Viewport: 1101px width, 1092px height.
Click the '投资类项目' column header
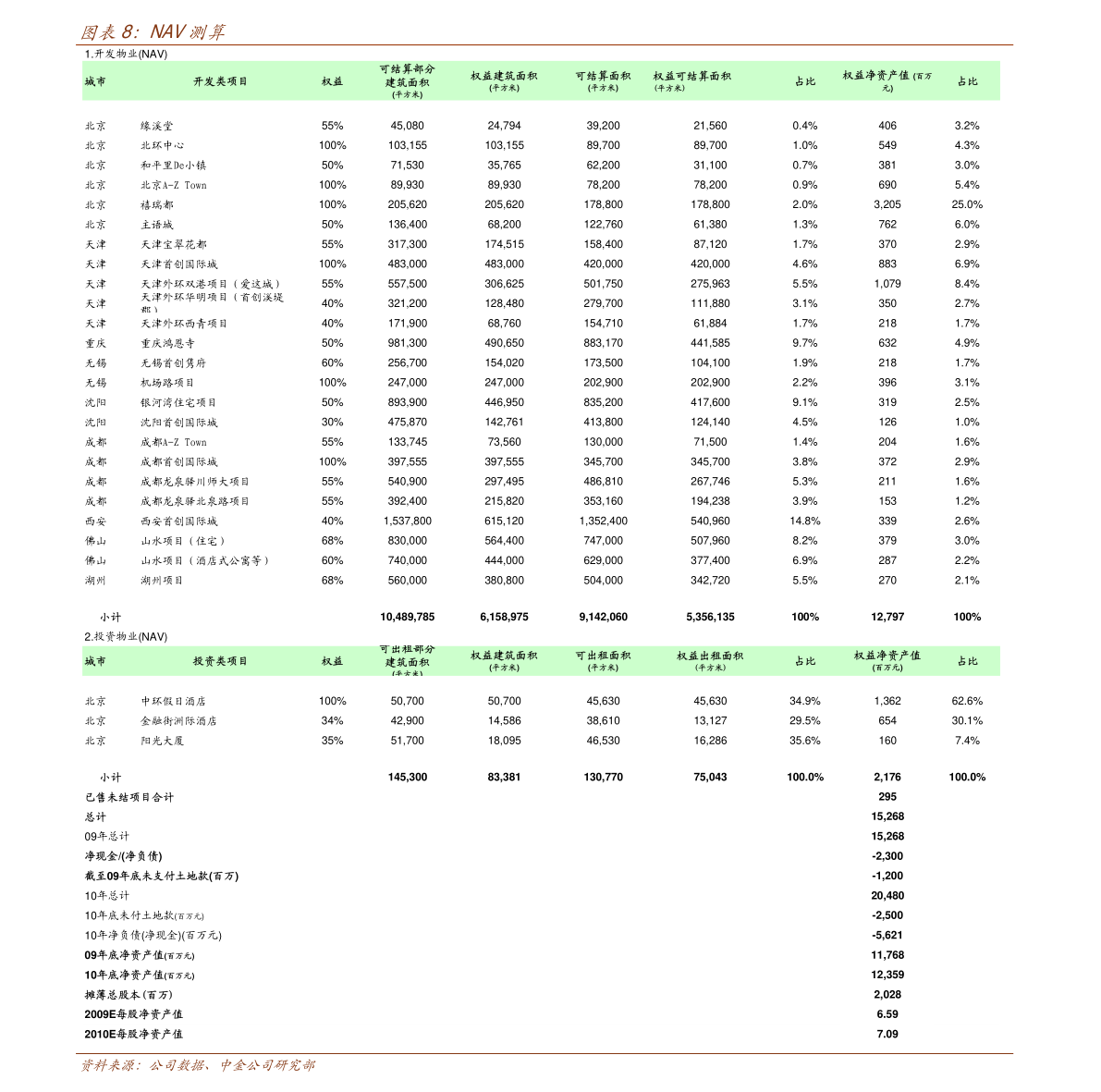click(220, 661)
